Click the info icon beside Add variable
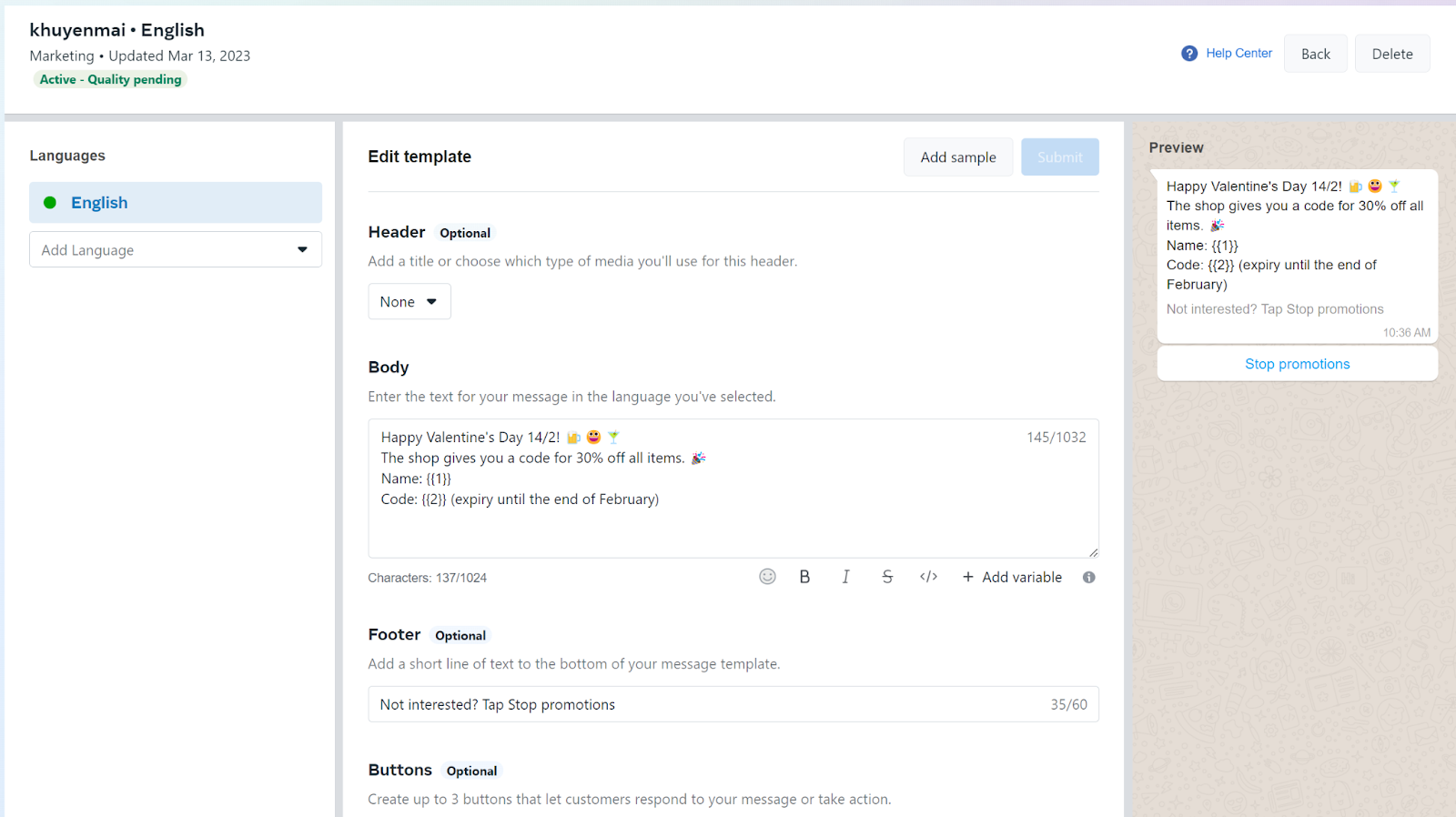This screenshot has height=817, width=1456. click(1088, 577)
